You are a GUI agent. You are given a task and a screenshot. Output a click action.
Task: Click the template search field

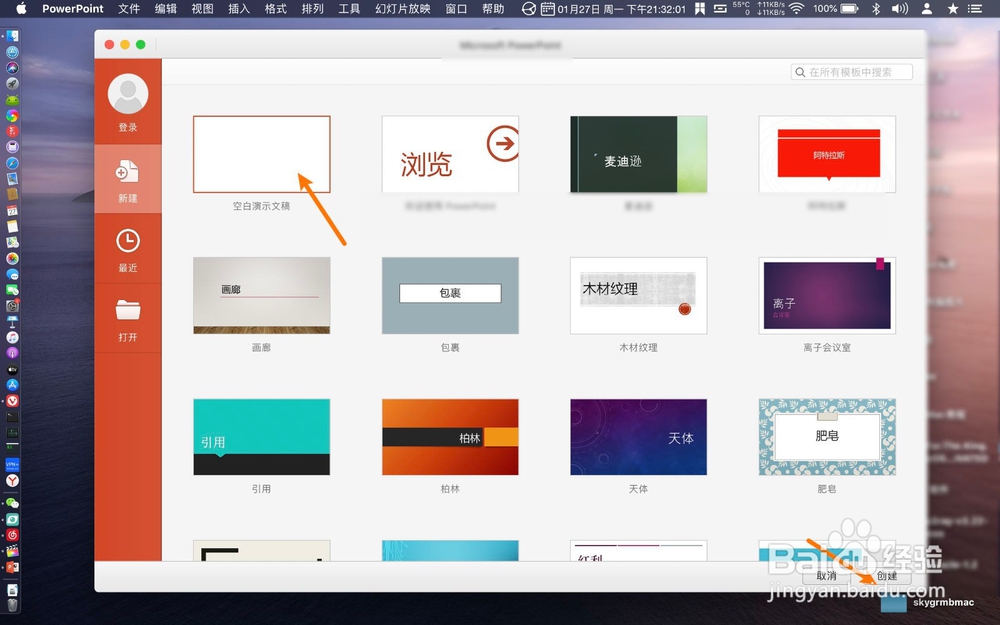click(x=851, y=72)
